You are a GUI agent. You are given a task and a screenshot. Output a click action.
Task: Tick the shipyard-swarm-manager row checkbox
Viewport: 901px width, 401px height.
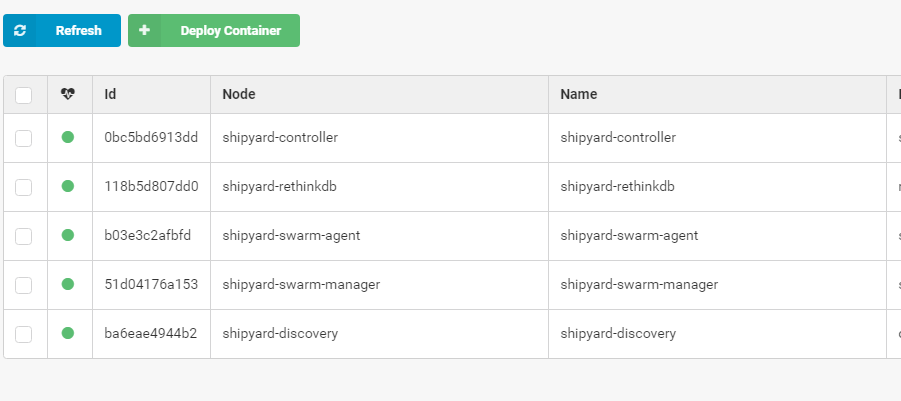24,285
